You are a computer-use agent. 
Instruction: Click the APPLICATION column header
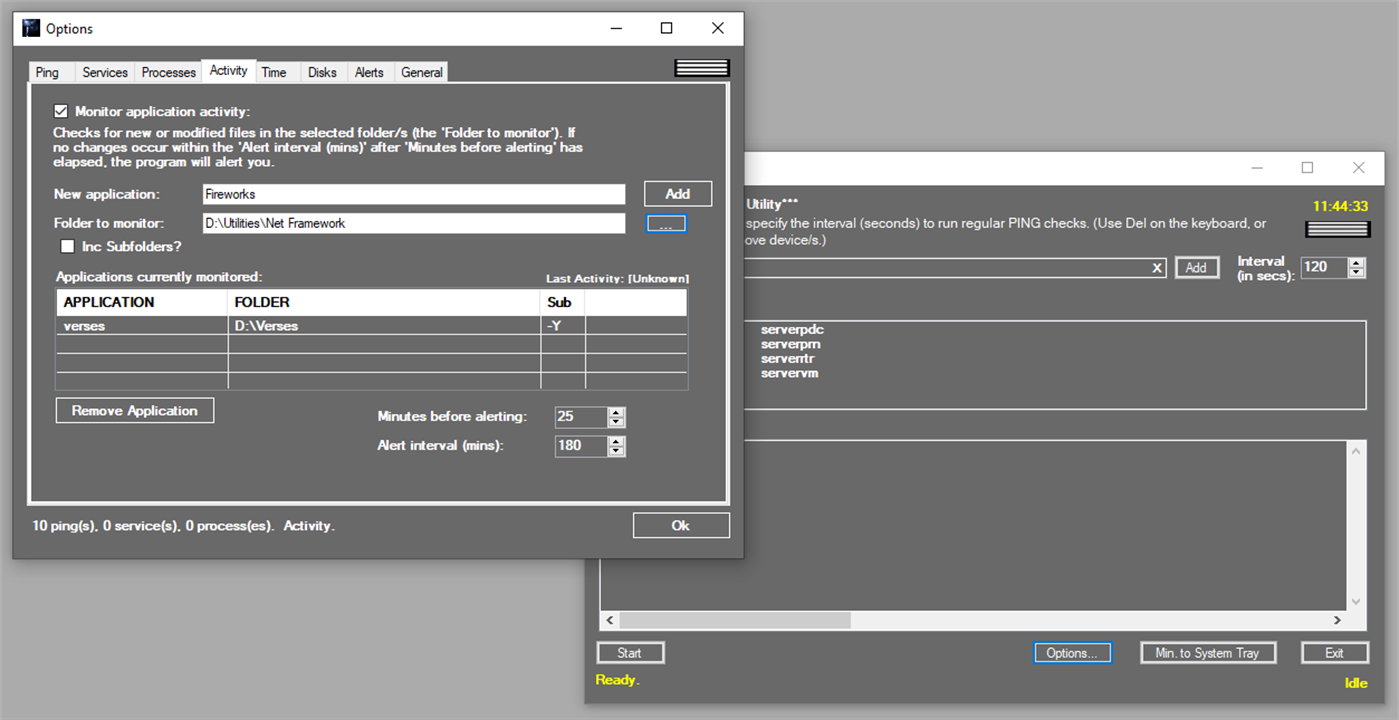(x=142, y=302)
